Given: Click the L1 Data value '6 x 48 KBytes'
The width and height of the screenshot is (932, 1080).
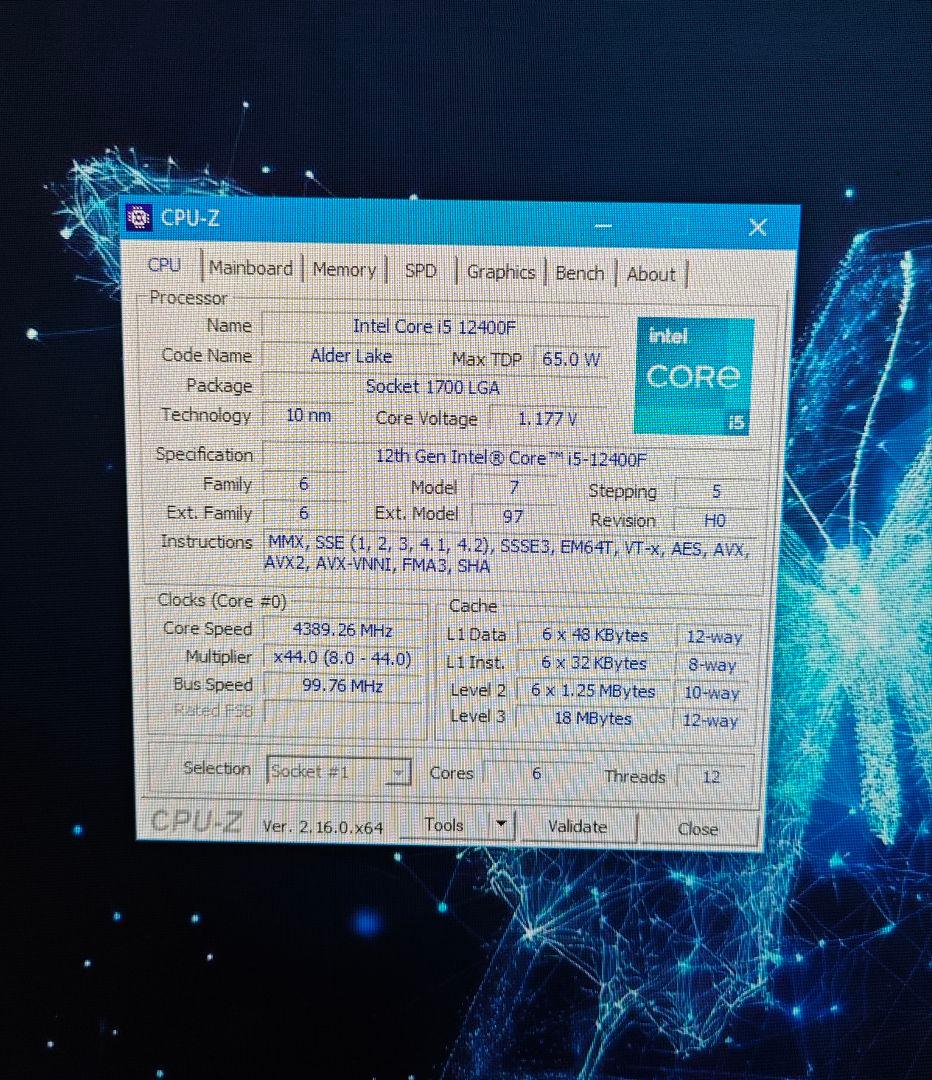Looking at the screenshot, I should coord(594,634).
